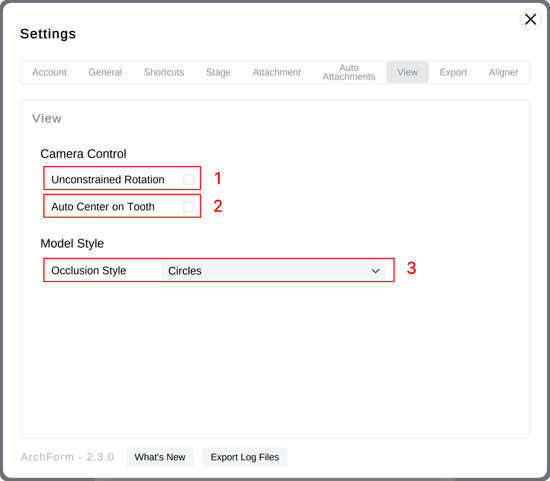The height and width of the screenshot is (481, 550).
Task: Select the View tab
Action: 407,72
